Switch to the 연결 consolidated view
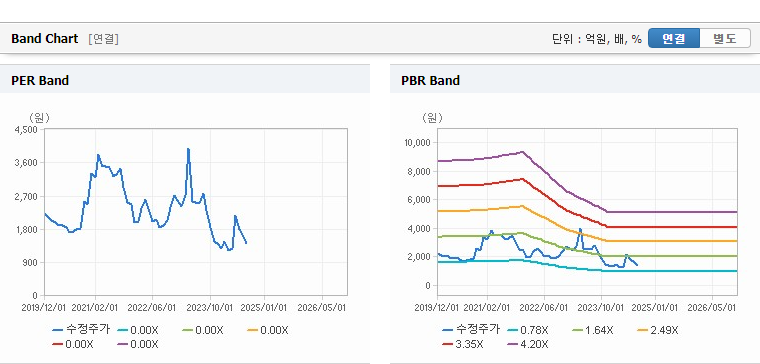760x364 pixels. pos(674,38)
